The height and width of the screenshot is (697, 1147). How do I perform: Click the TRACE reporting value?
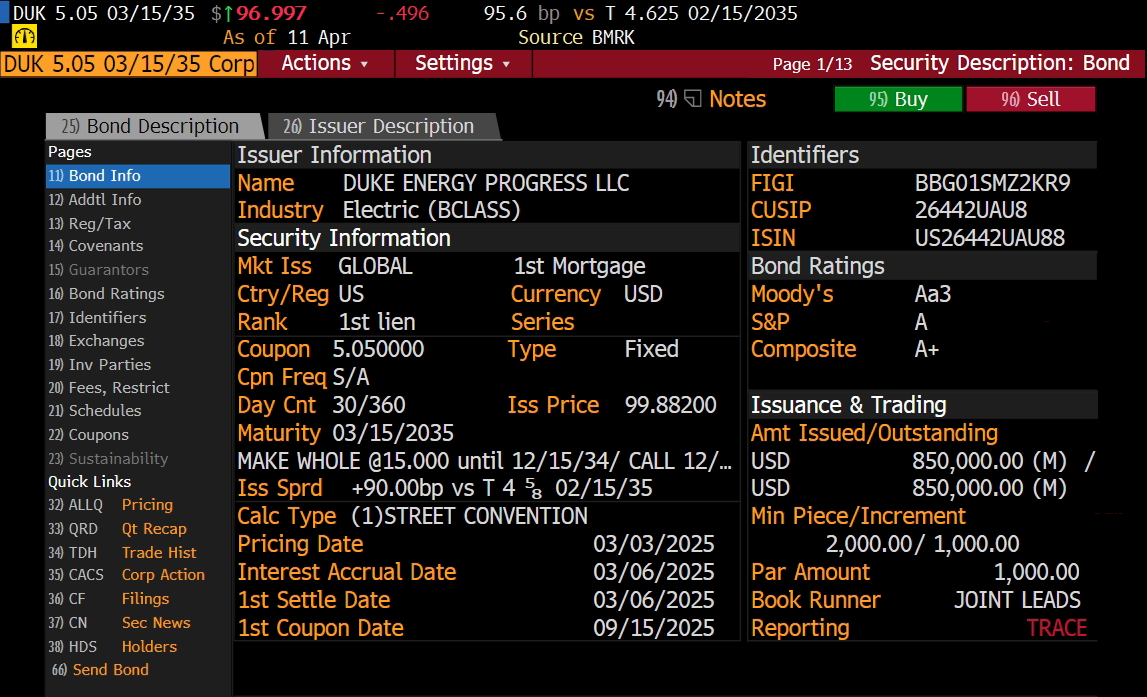(x=1057, y=628)
